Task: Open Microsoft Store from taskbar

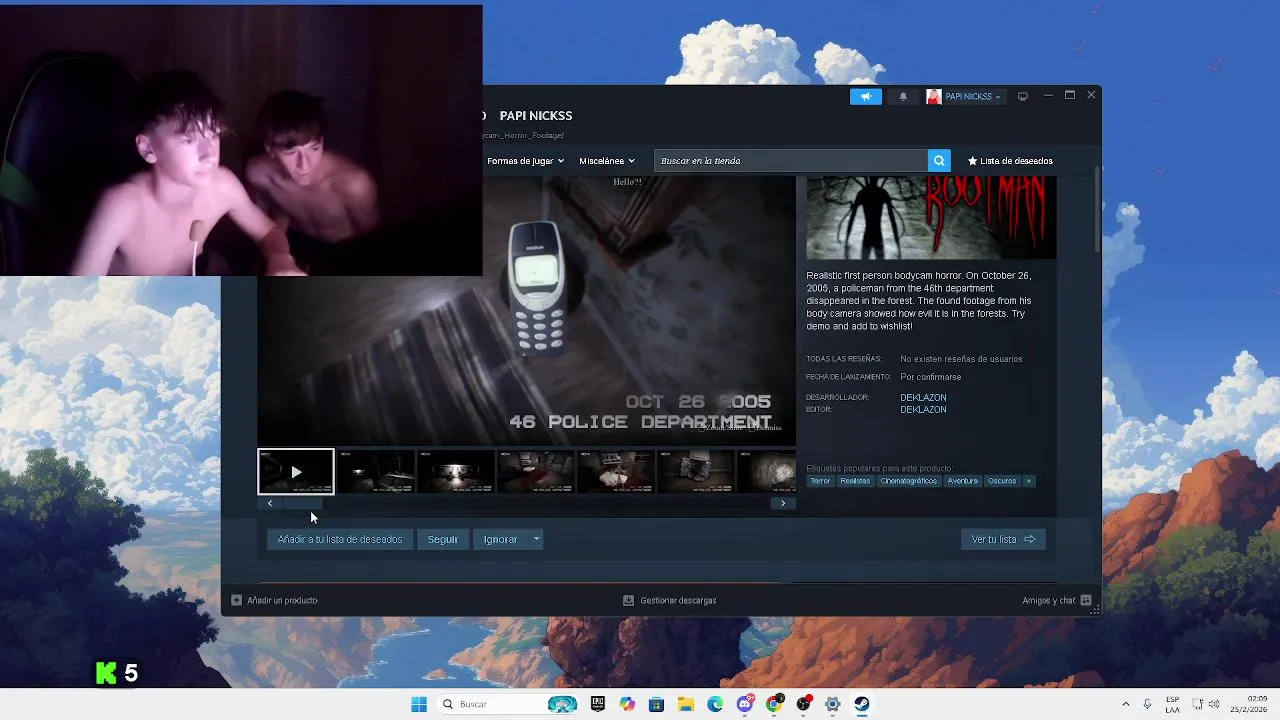Action: pos(656,704)
